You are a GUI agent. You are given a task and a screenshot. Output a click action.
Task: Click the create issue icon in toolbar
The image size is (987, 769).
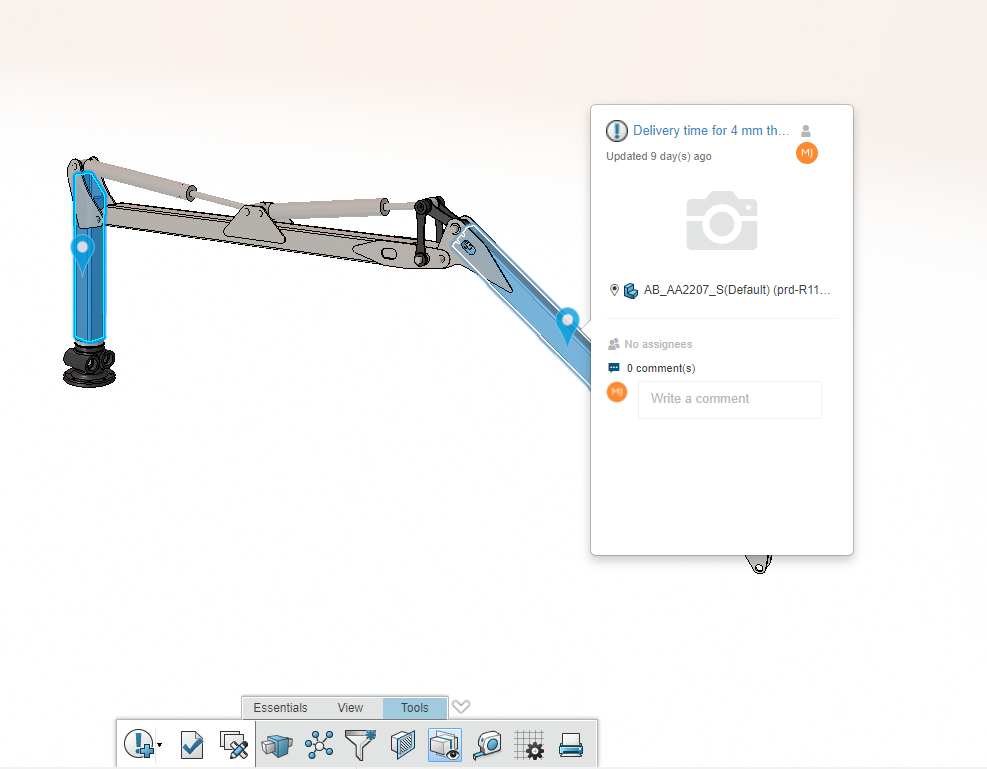138,744
